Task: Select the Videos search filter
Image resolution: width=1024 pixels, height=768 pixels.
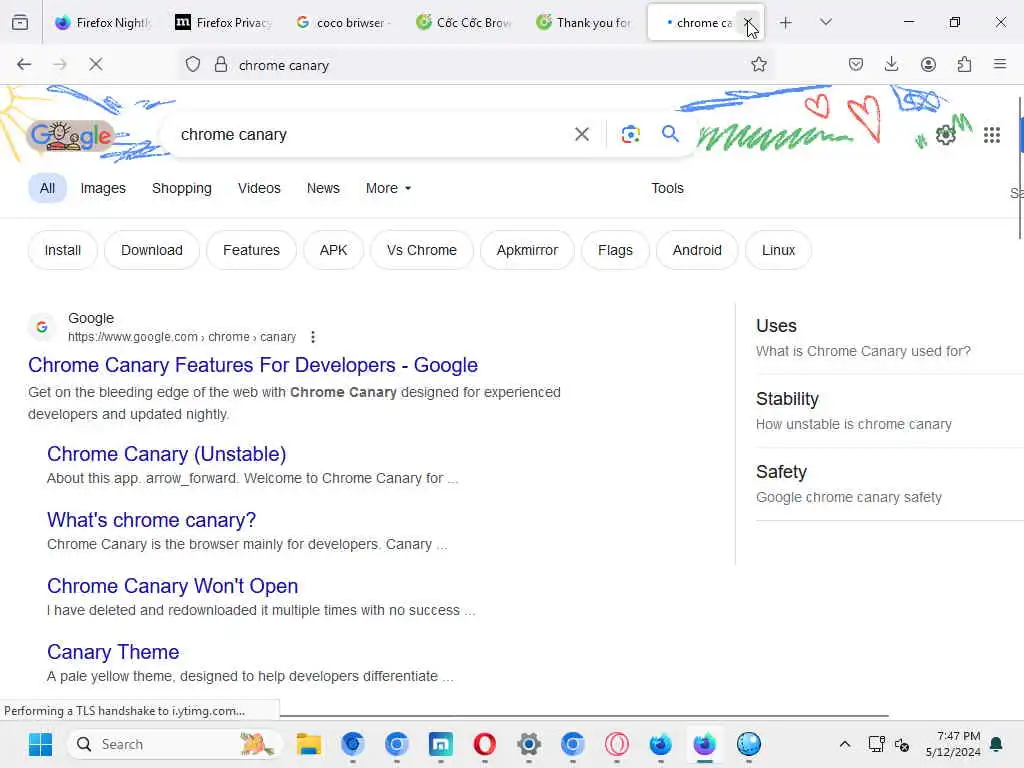Action: click(x=259, y=188)
